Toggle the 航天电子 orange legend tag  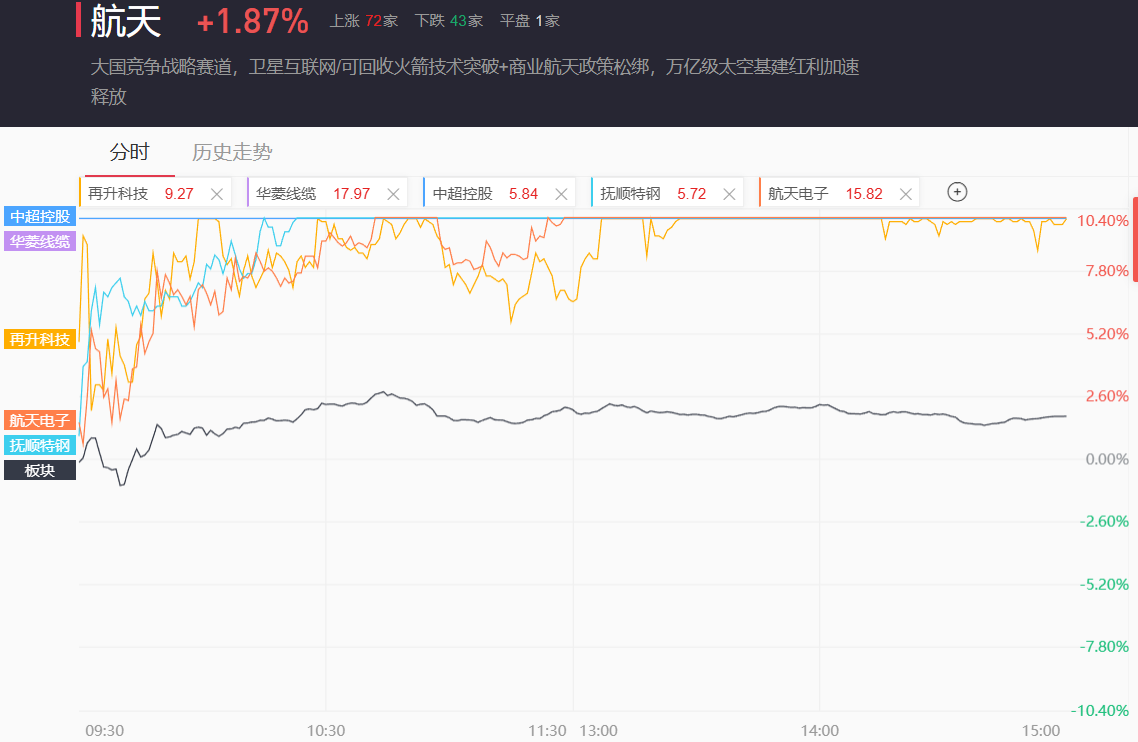click(40, 420)
